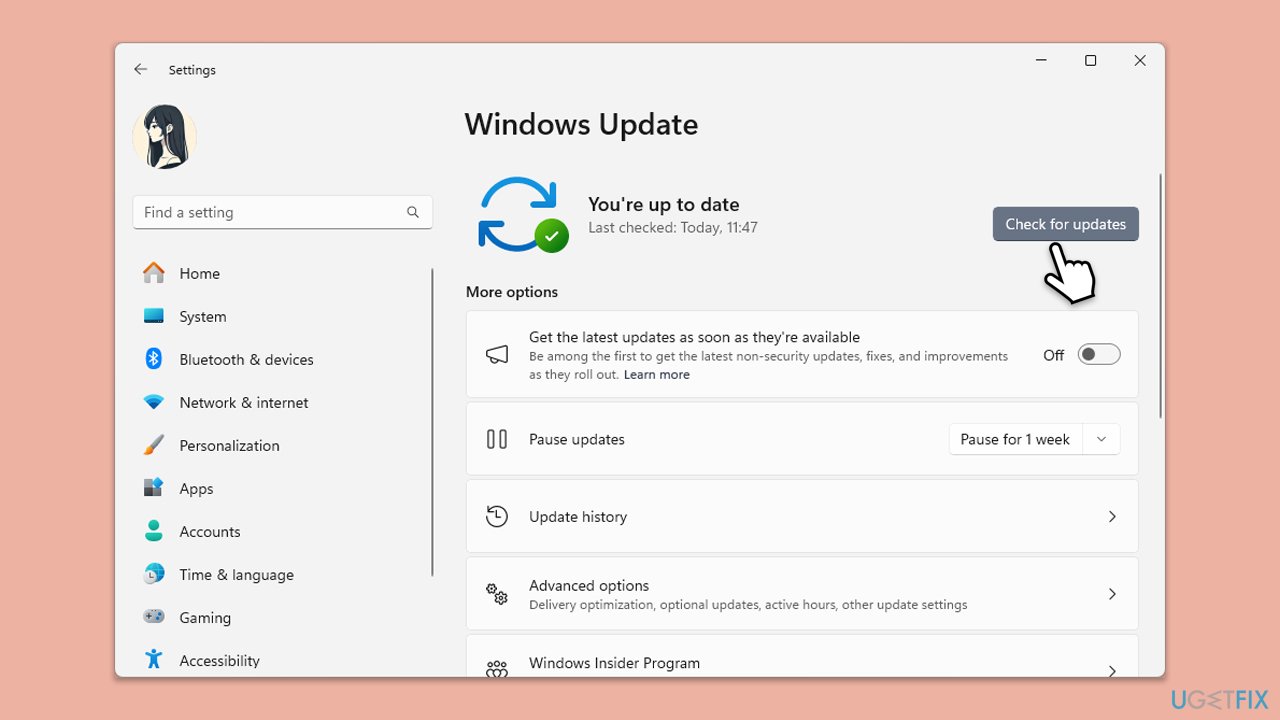This screenshot has width=1280, height=720.
Task: Click the search magnifier icon
Action: click(x=413, y=212)
